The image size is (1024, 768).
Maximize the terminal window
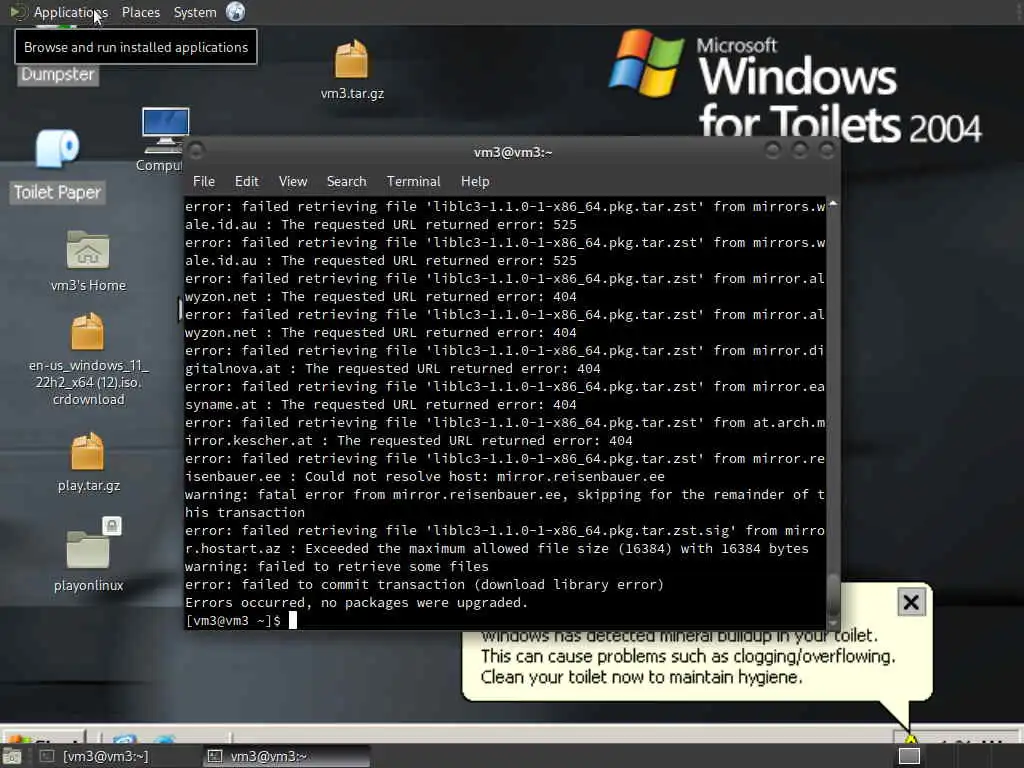tap(800, 151)
